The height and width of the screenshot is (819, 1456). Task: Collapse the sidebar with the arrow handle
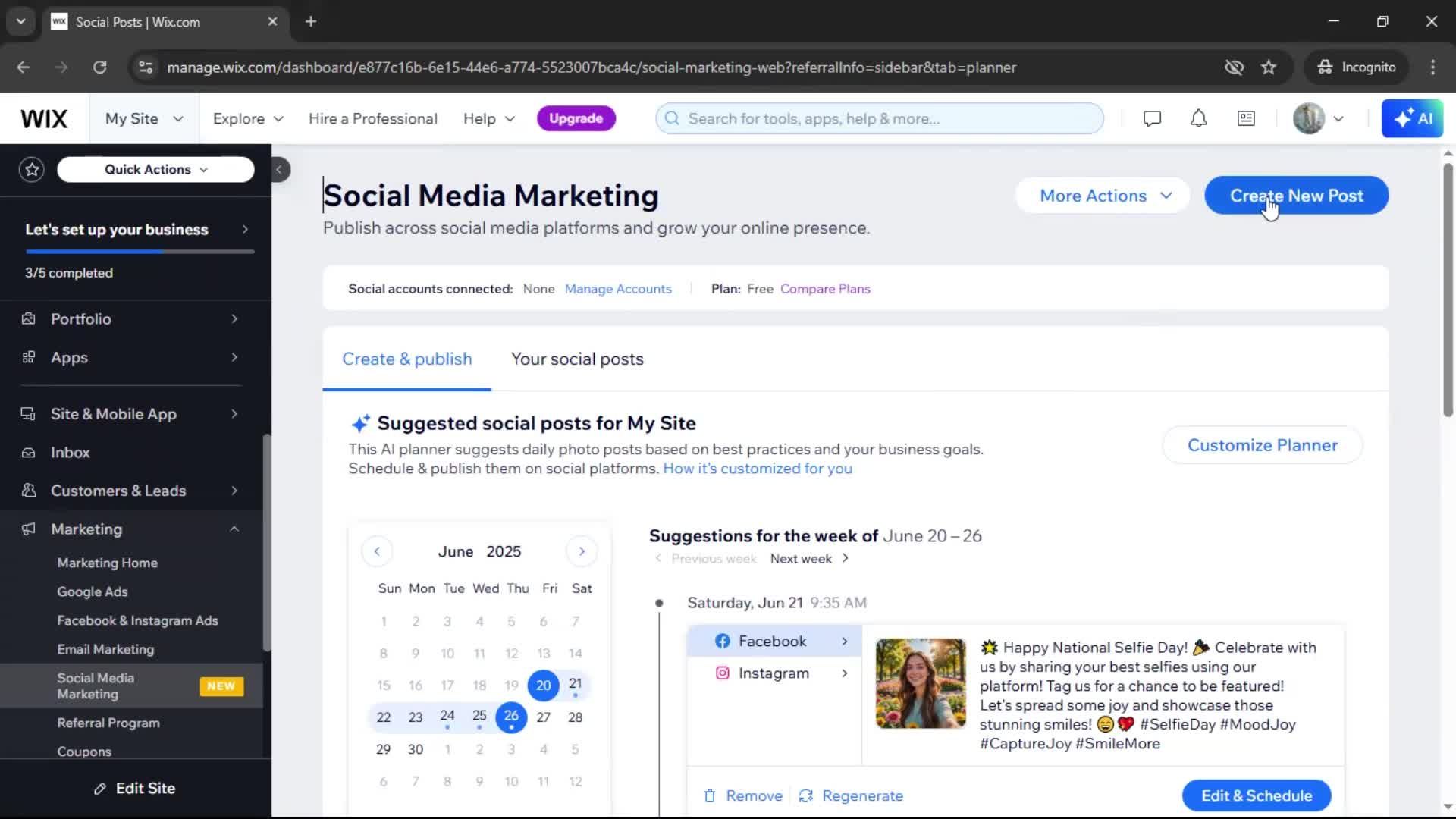tap(279, 169)
